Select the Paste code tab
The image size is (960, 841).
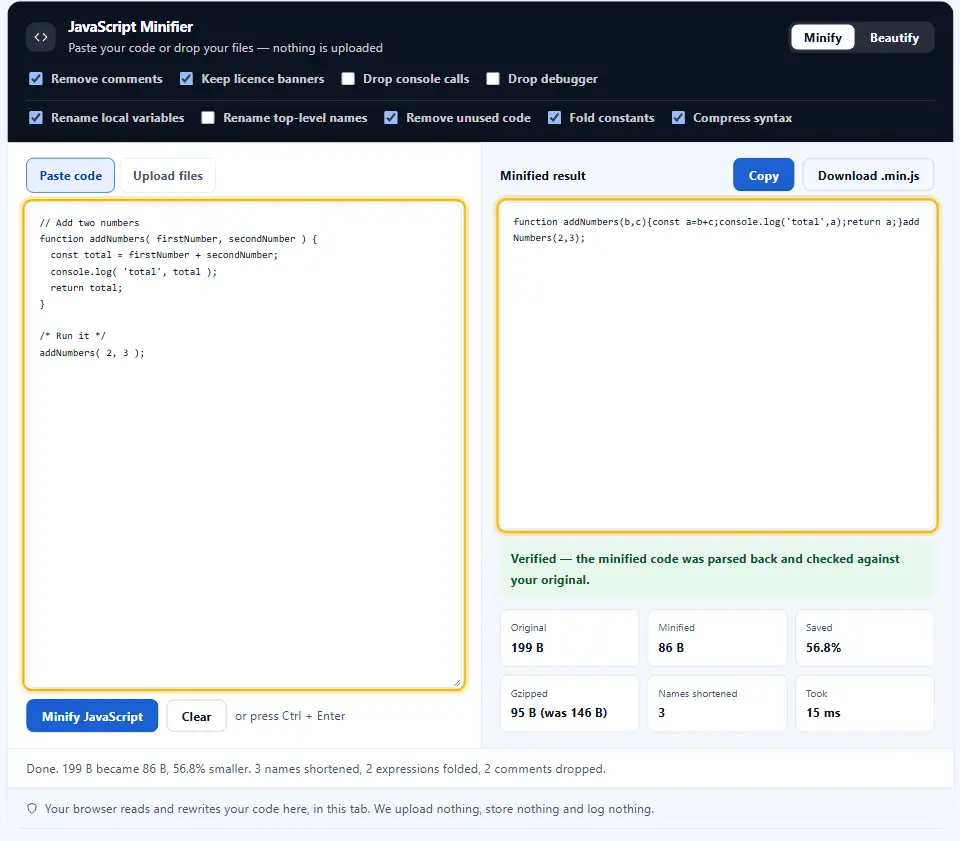tap(70, 176)
